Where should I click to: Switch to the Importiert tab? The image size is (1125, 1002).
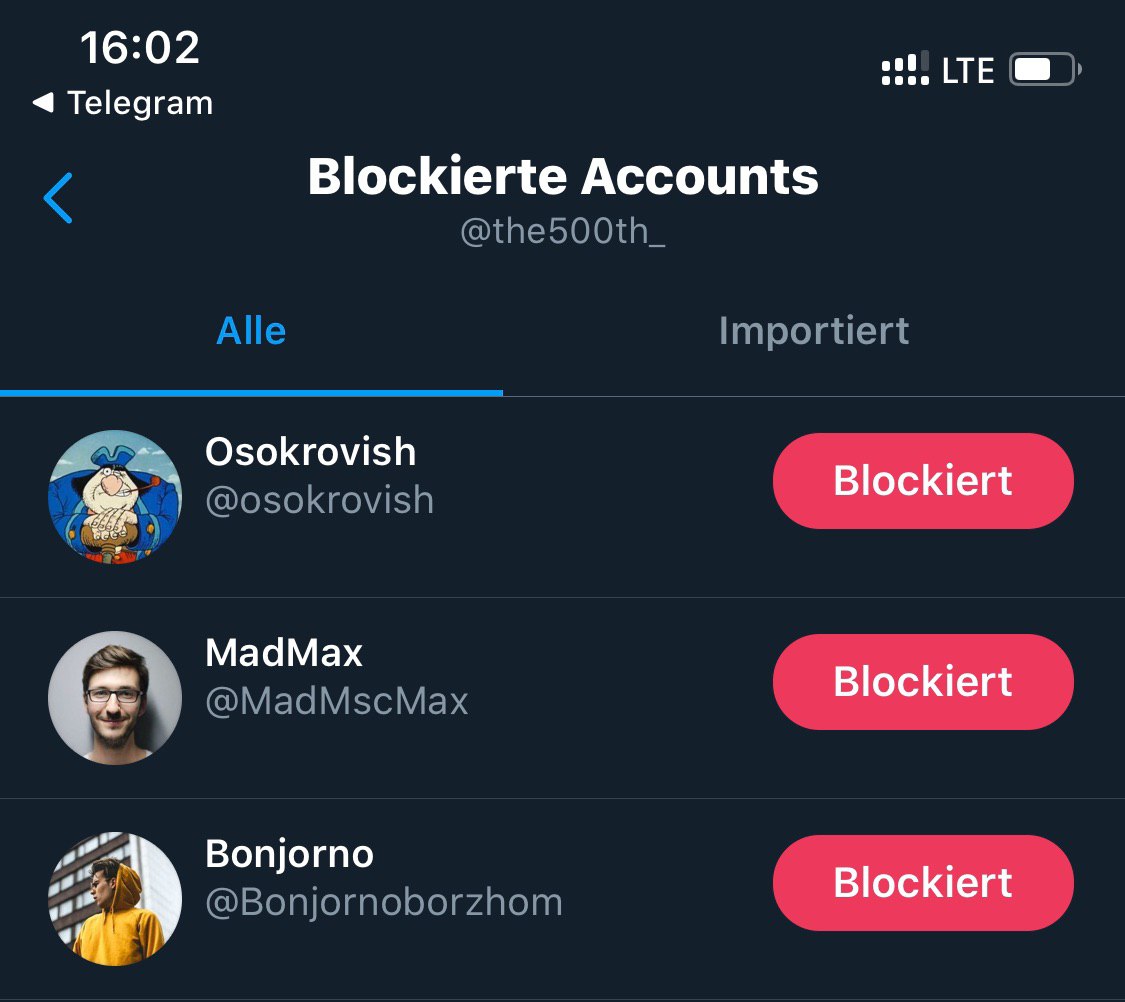point(814,331)
